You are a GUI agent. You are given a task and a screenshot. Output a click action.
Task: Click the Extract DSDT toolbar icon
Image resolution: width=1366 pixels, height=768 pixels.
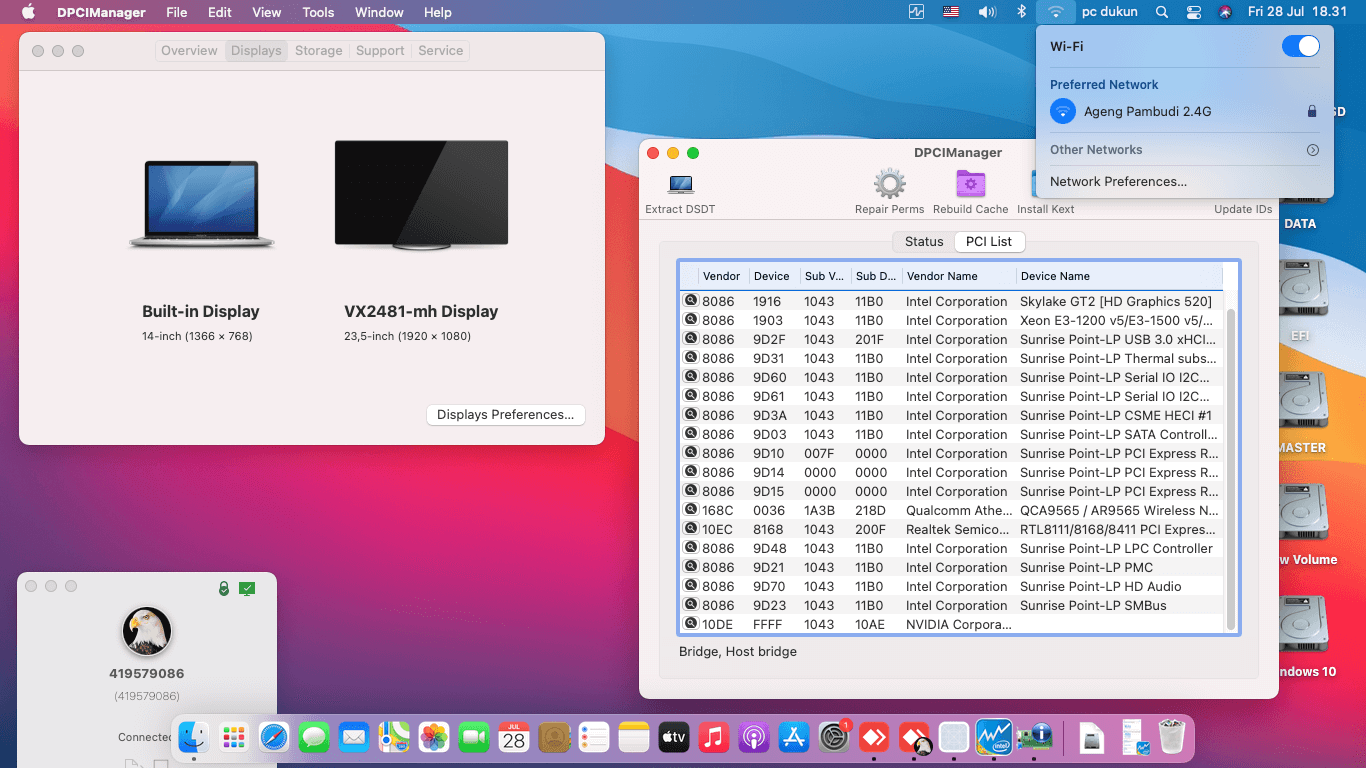click(x=681, y=184)
